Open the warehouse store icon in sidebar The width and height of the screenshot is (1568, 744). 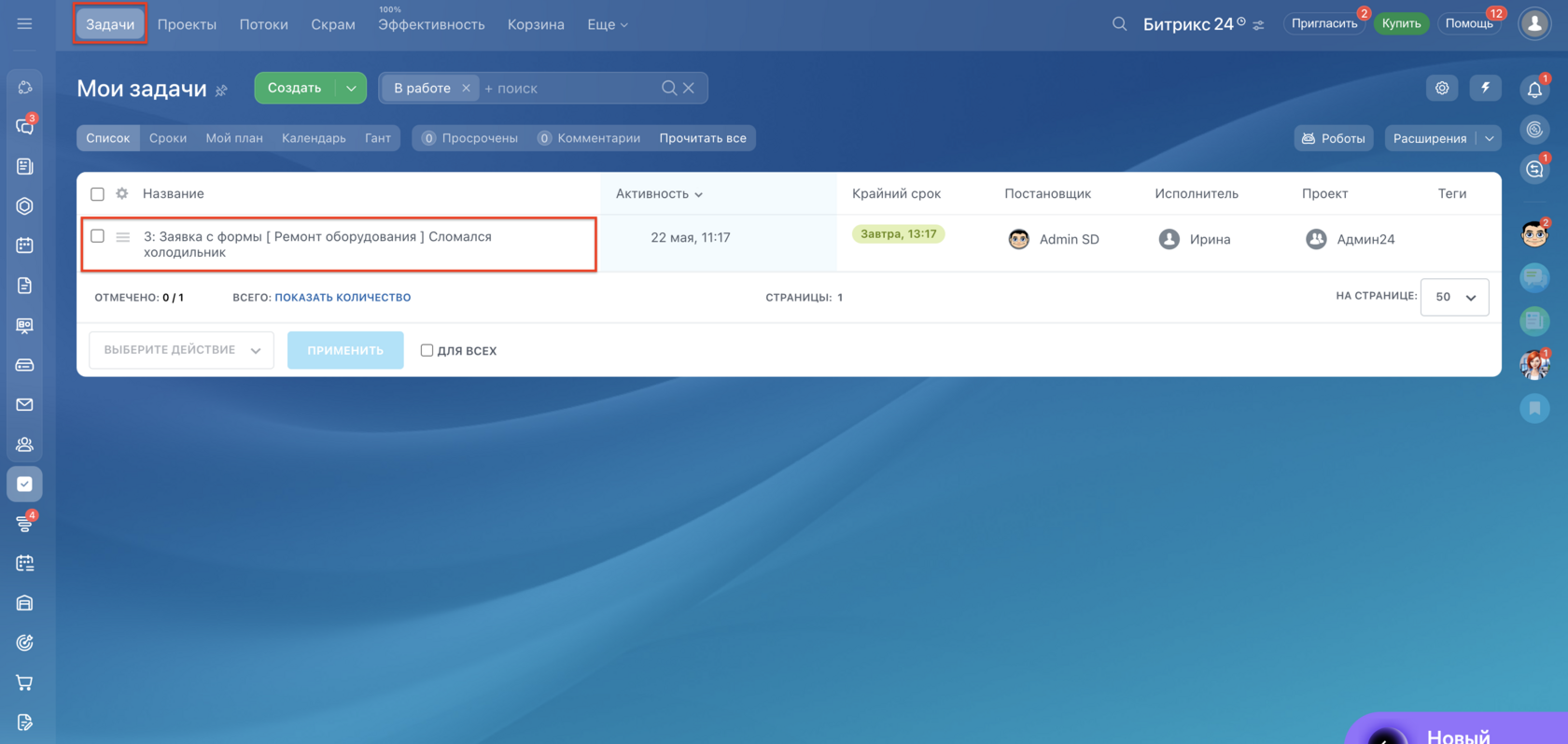pyautogui.click(x=25, y=603)
